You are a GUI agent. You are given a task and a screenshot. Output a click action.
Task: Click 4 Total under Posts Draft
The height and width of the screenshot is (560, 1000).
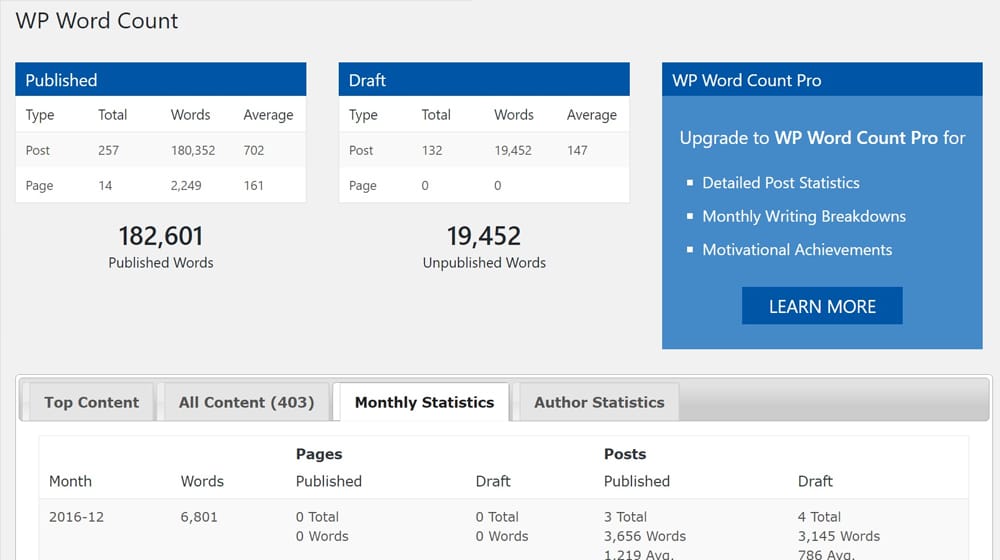tap(819, 517)
